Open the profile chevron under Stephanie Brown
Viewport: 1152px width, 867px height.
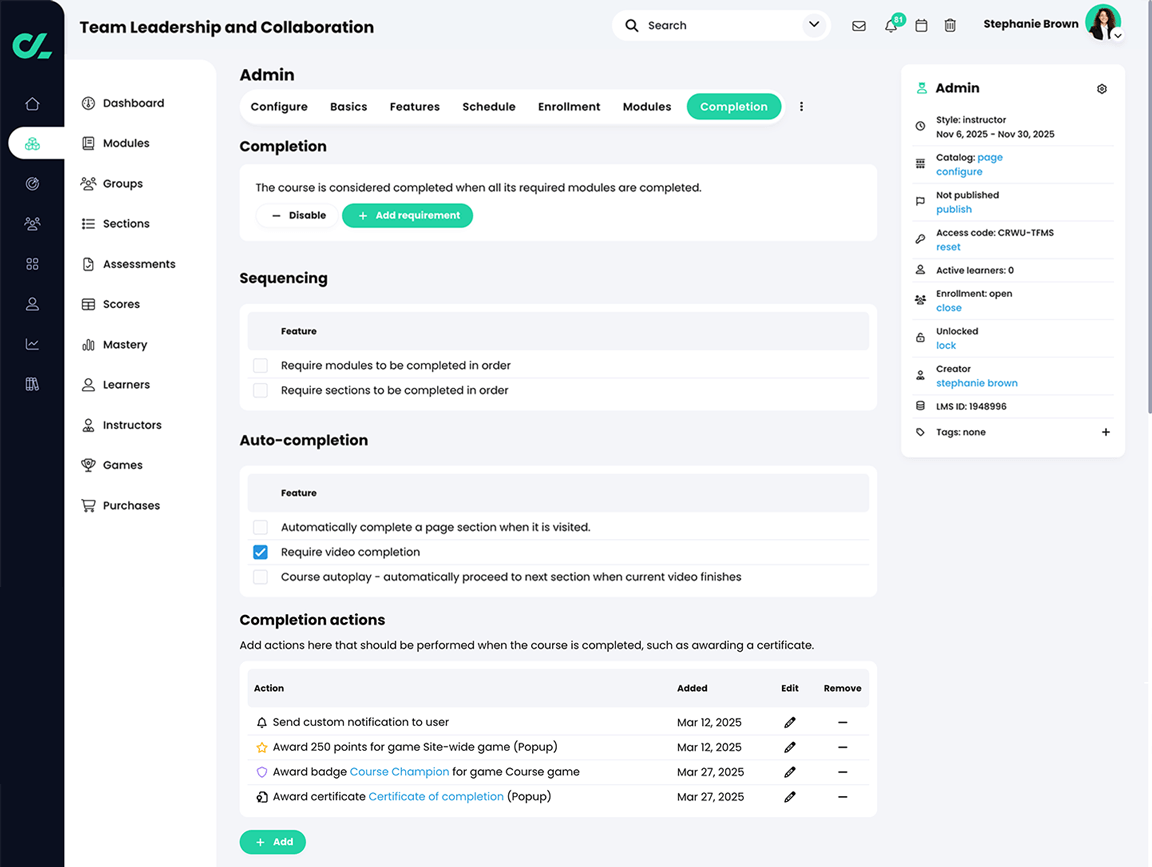click(x=1117, y=35)
